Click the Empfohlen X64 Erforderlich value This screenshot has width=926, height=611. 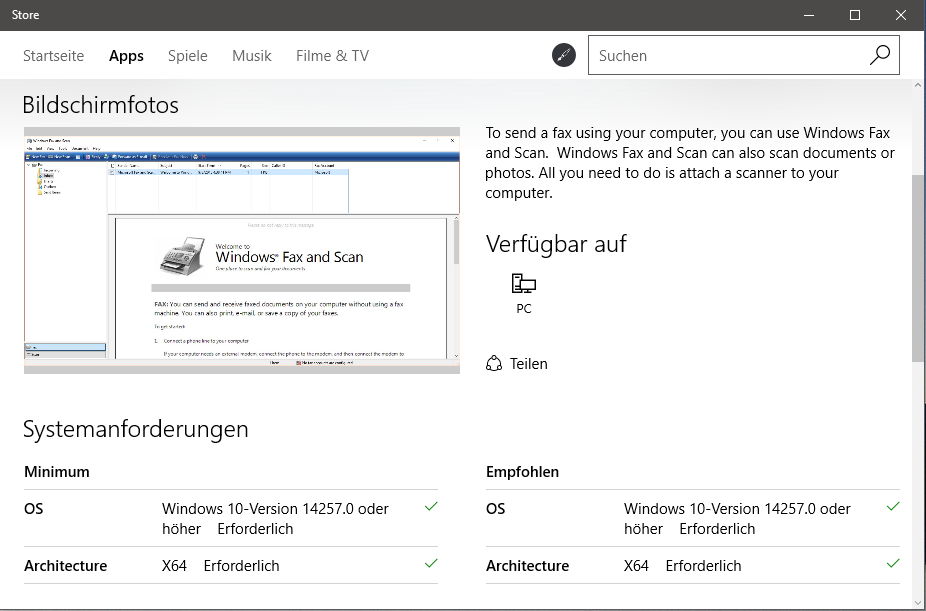click(x=682, y=566)
